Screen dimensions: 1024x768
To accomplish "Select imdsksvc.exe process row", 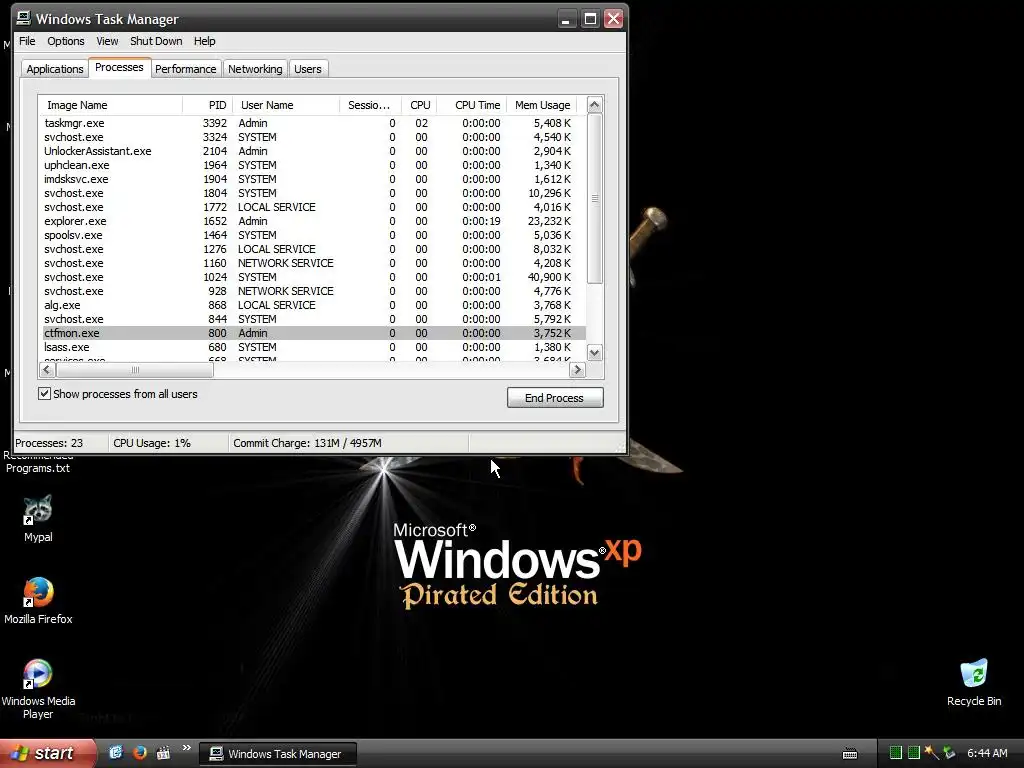I will [312, 179].
